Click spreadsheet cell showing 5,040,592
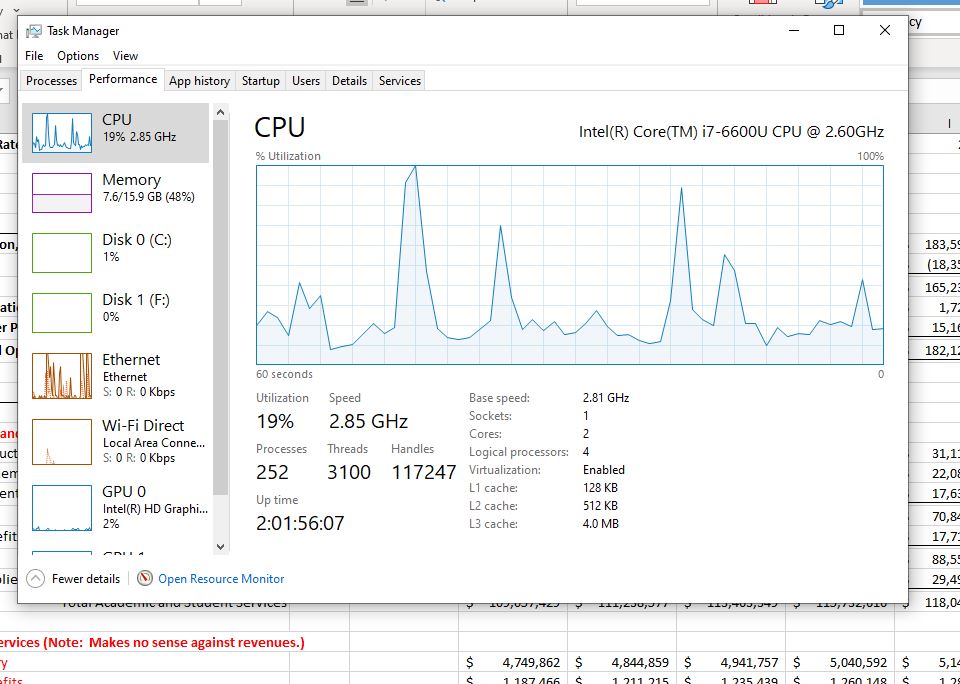The width and height of the screenshot is (960, 684). [x=840, y=663]
